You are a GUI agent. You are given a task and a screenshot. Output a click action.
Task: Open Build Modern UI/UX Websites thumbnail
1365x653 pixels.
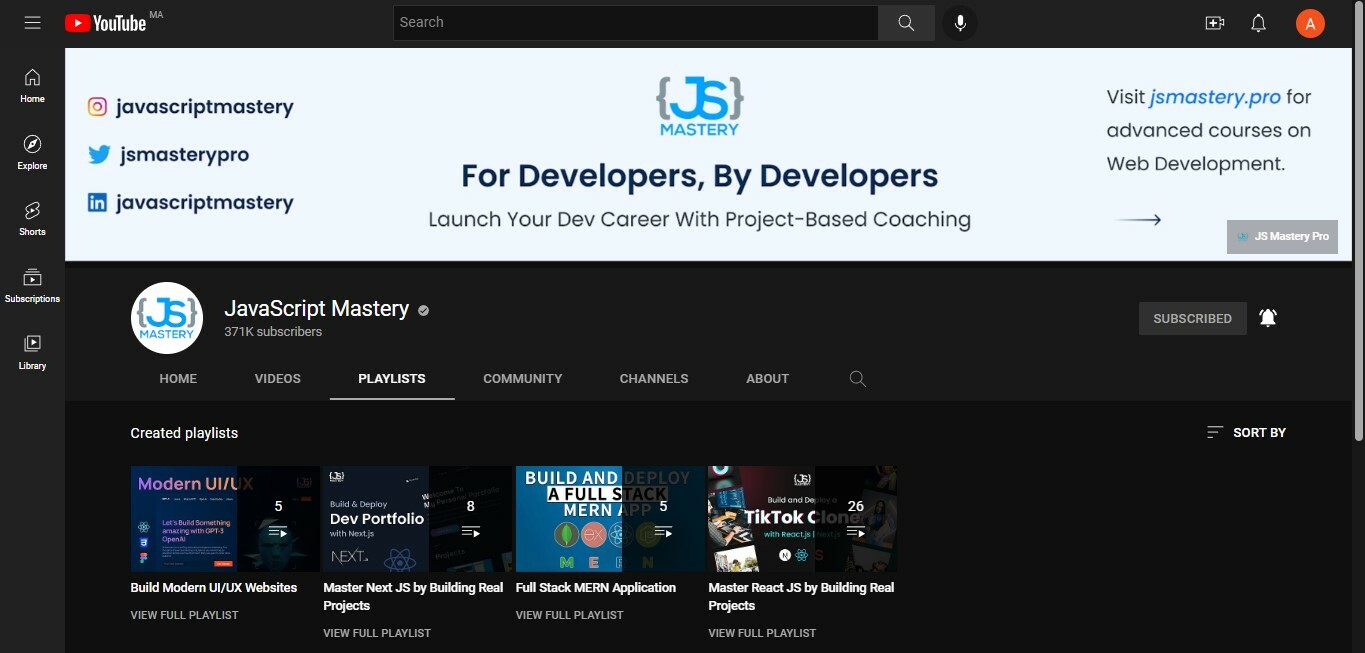click(x=225, y=519)
